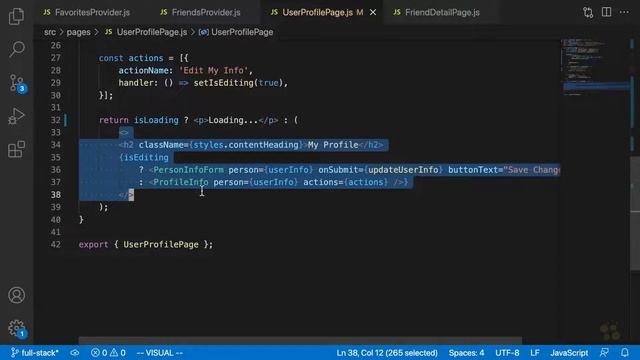Click PersonInfoForm on line 36

(x=189, y=170)
